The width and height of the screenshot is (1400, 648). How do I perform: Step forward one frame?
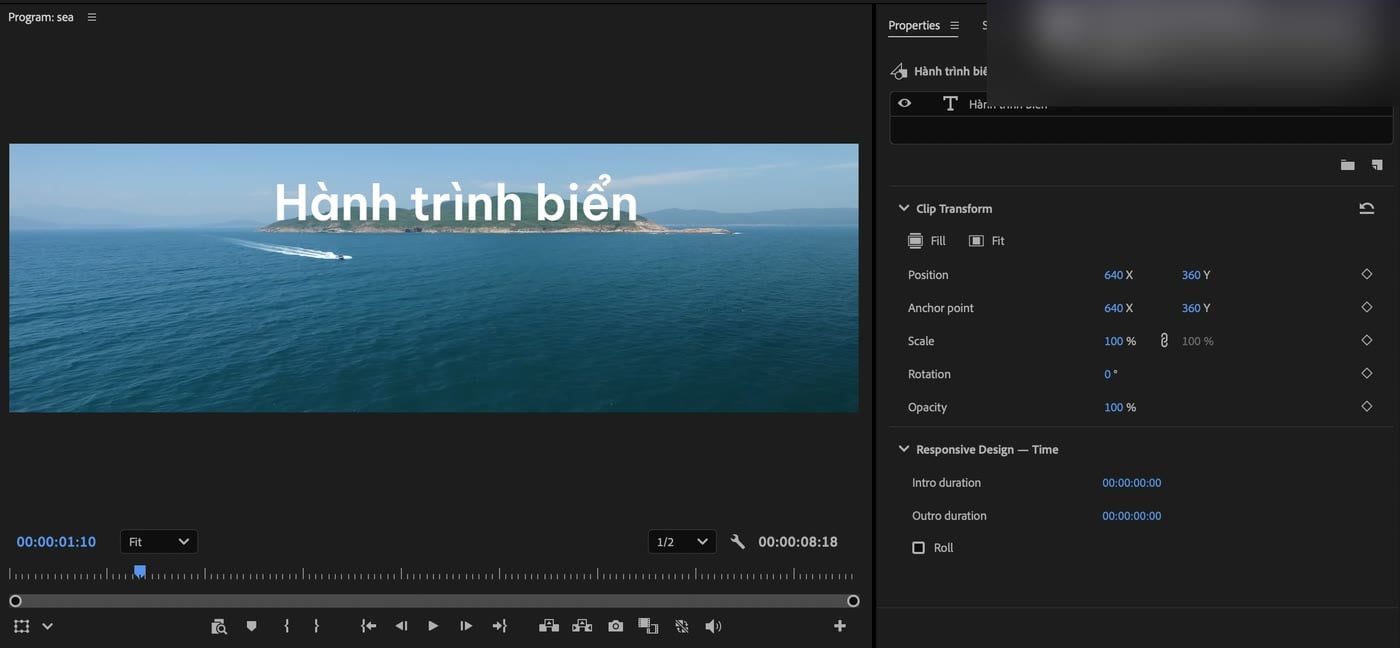tap(466, 626)
